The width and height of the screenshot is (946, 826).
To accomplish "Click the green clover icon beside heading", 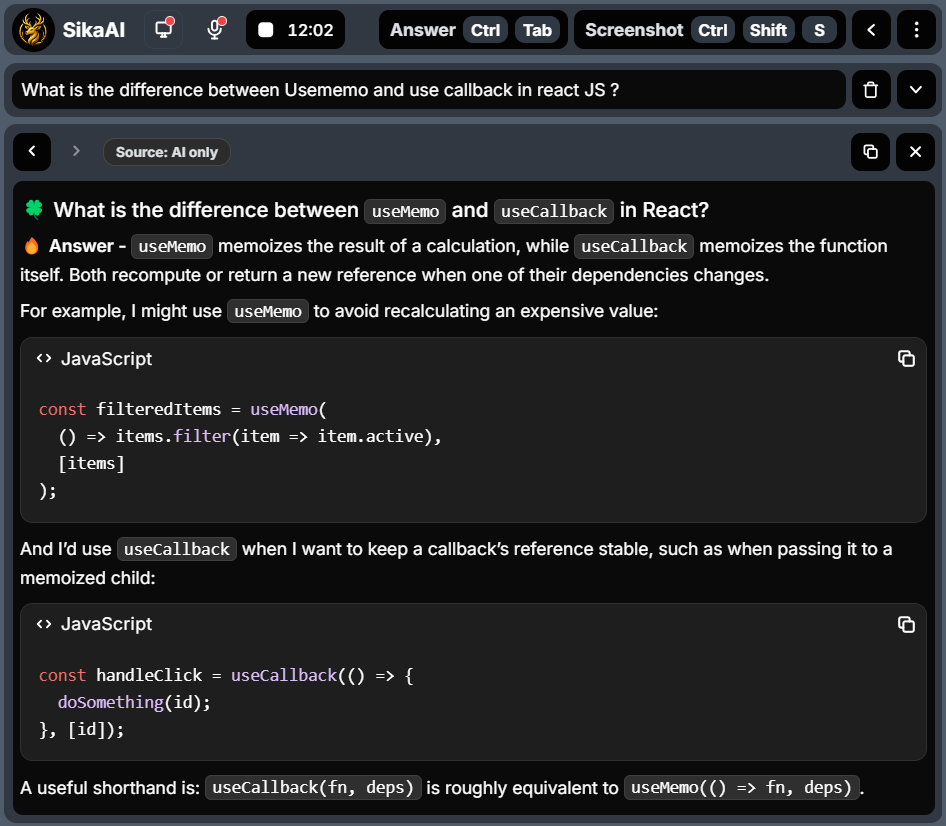I will (34, 209).
